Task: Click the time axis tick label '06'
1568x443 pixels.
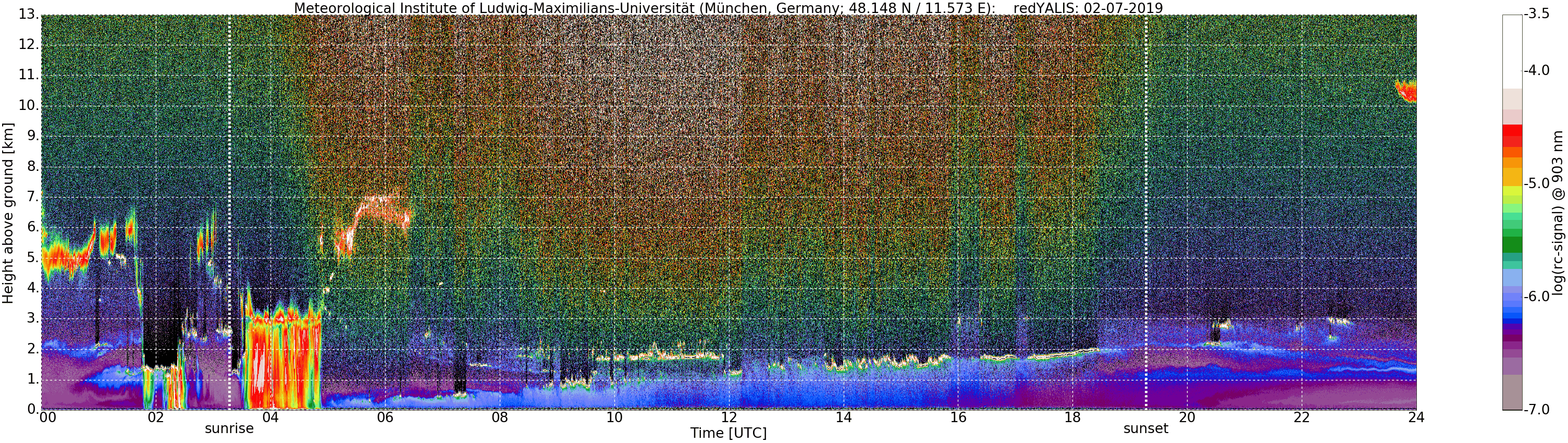Action: tap(385, 417)
